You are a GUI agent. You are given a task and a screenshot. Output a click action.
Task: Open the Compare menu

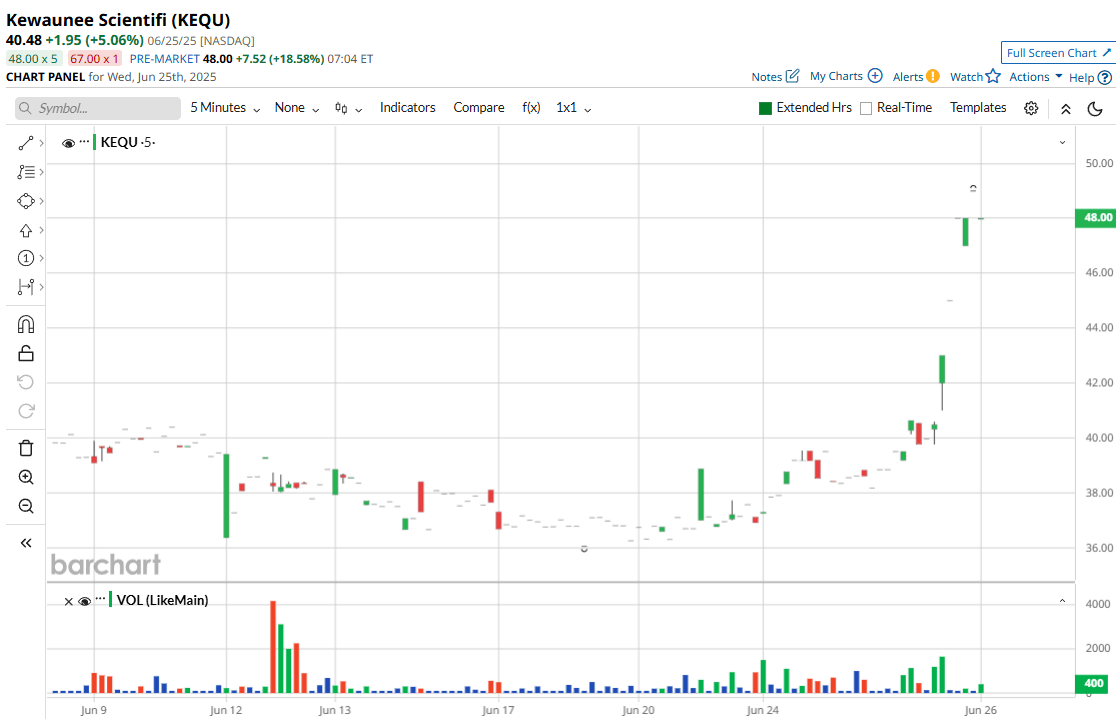pyautogui.click(x=479, y=107)
